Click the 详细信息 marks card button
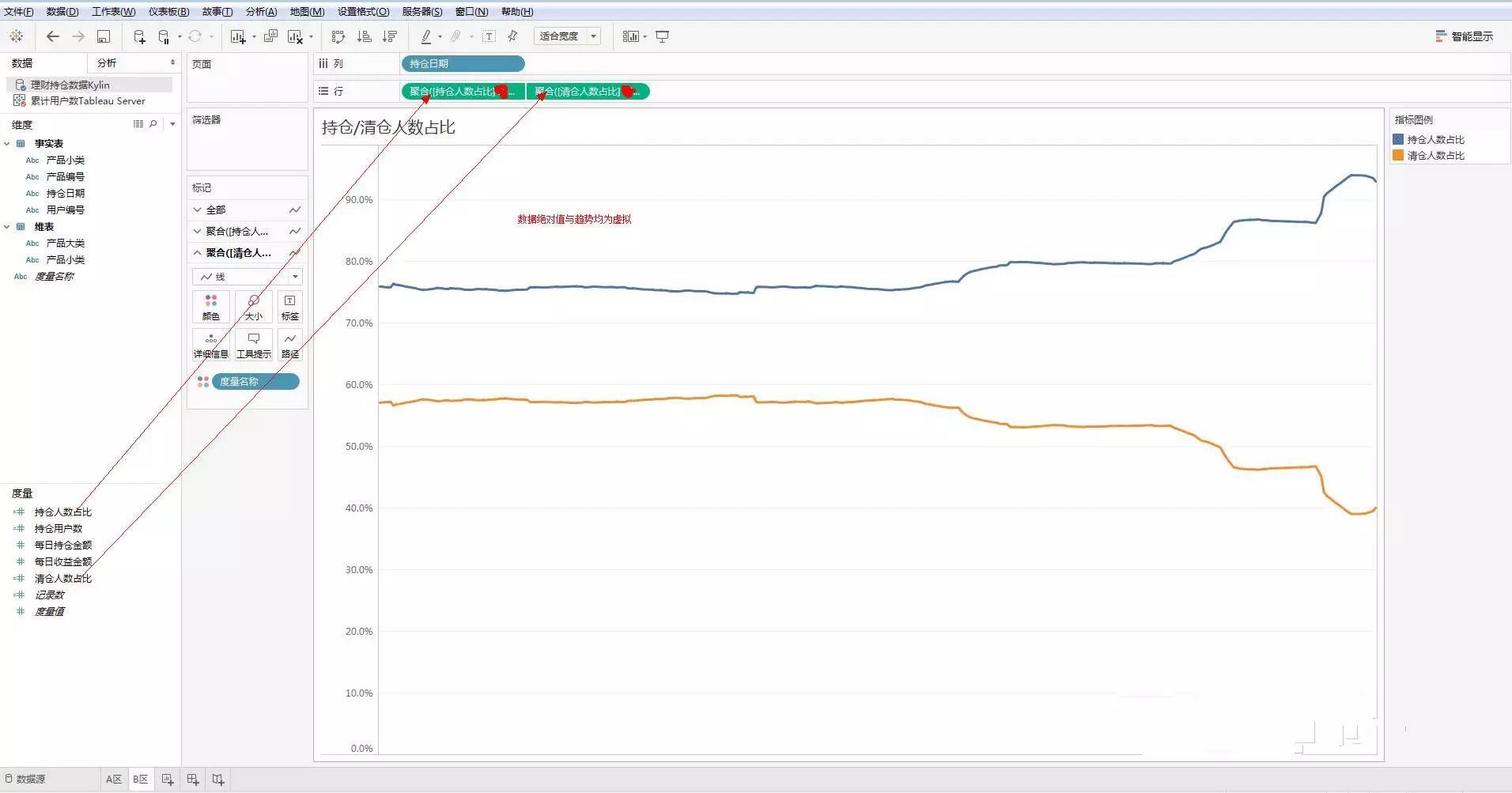The height and width of the screenshot is (793, 1512). point(211,345)
